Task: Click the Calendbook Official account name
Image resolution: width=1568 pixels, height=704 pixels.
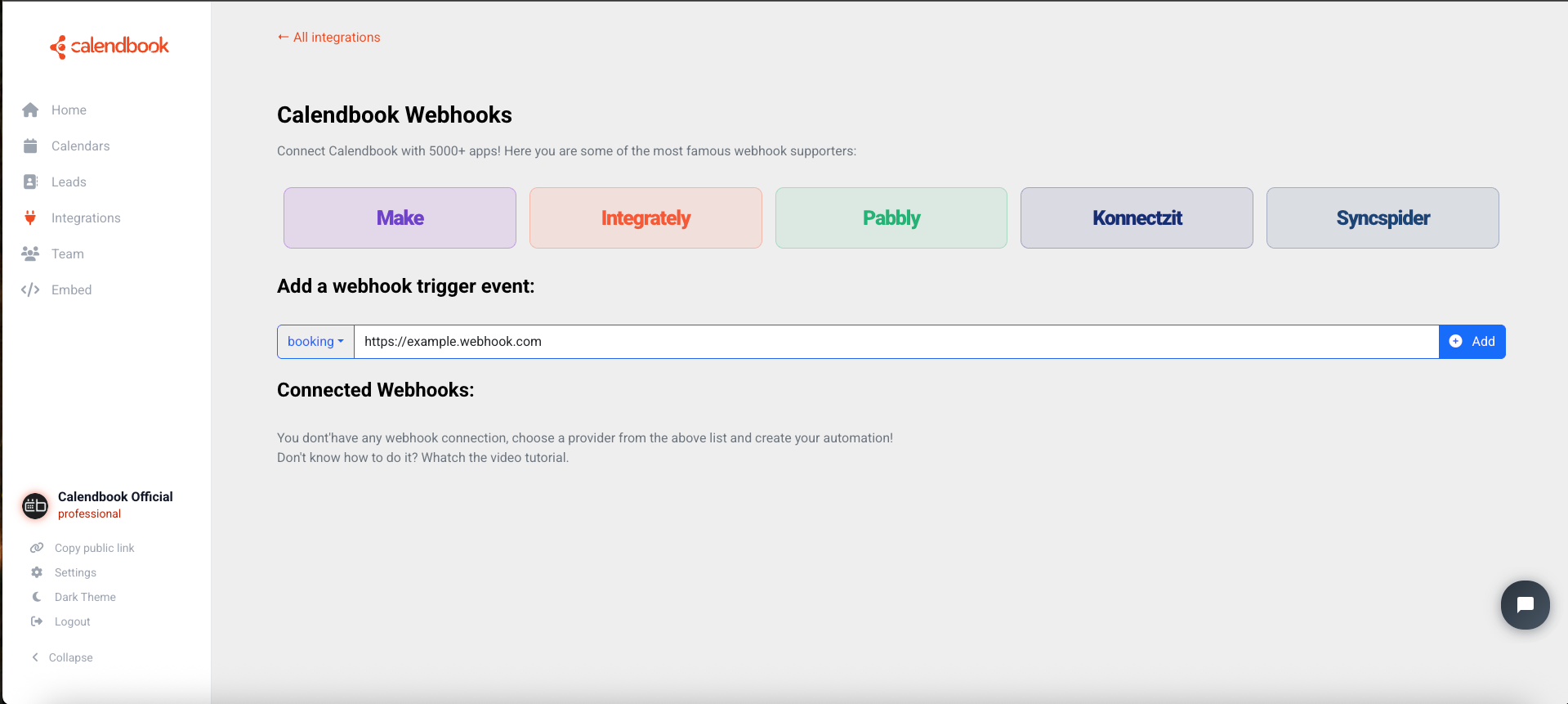Action: [x=115, y=496]
